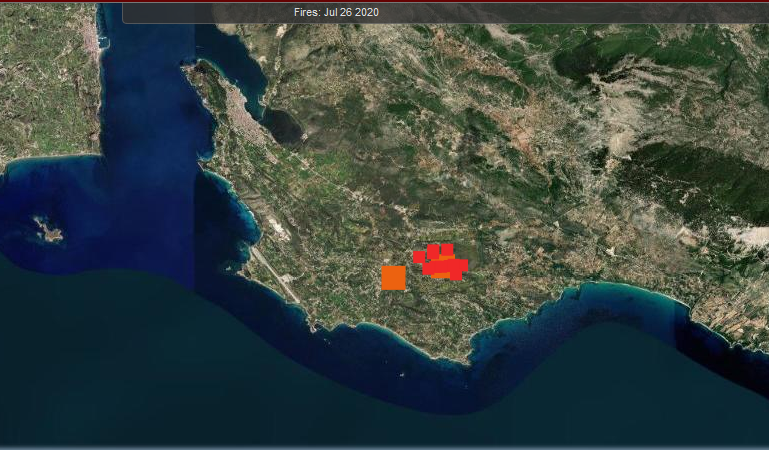
Task: Click the "Fires: Jul 26 2020" header label
Action: coord(336,12)
